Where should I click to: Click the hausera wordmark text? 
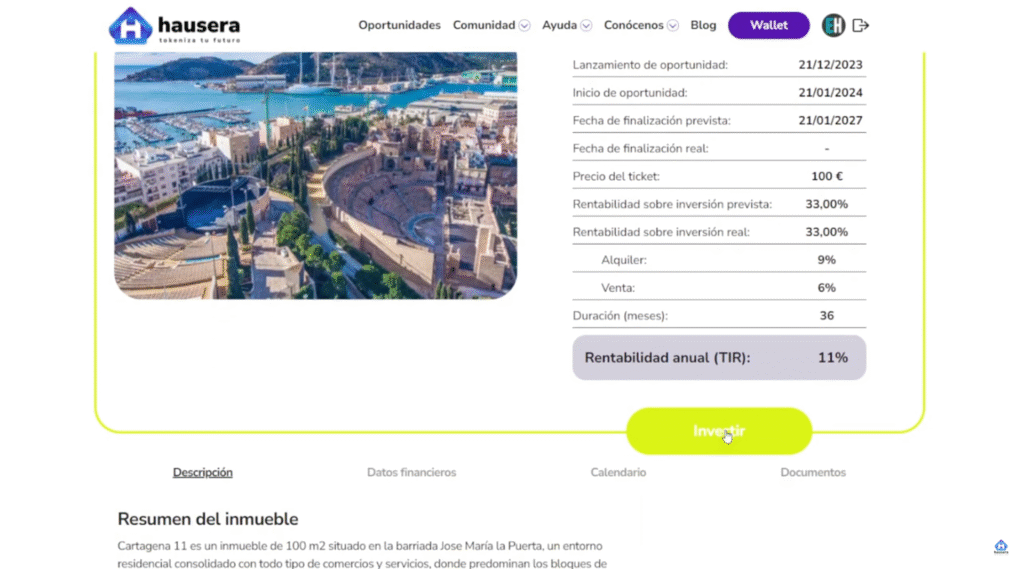200,25
